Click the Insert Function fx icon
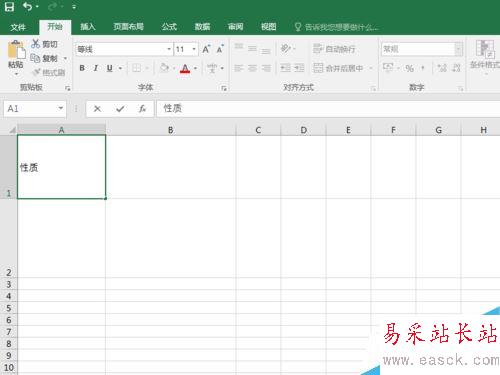Viewport: 500px width, 375px height. pos(142,109)
